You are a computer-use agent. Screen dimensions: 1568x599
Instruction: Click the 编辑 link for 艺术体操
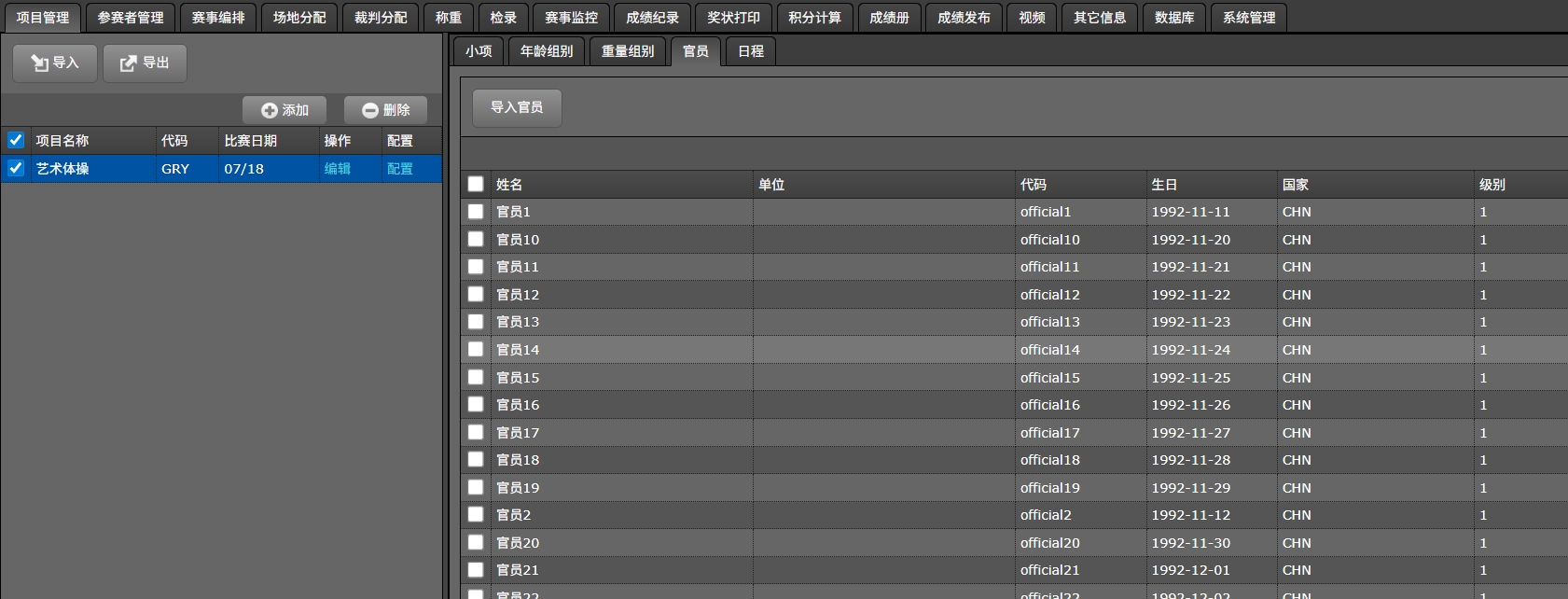point(338,169)
